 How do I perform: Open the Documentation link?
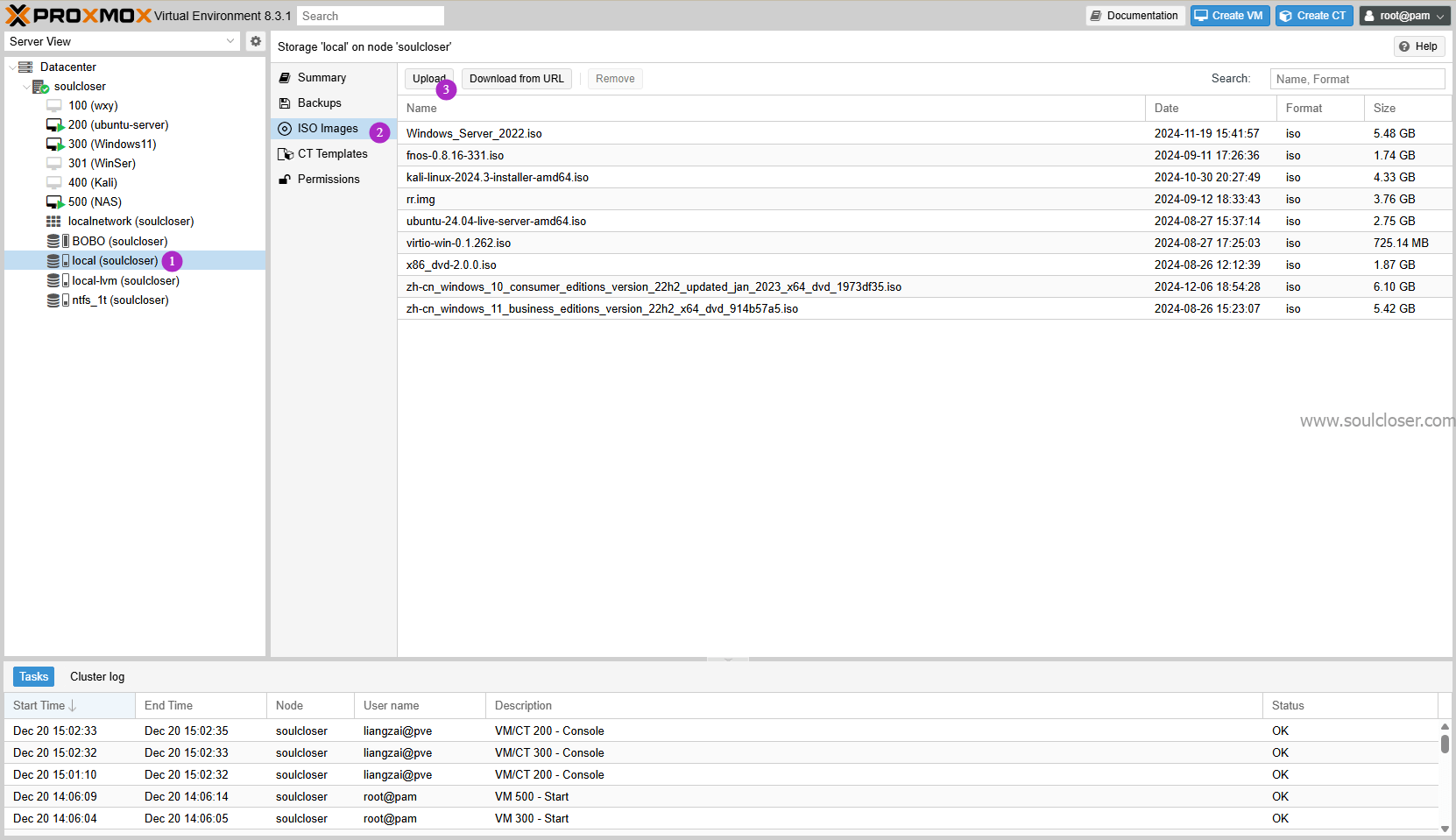(x=1135, y=16)
